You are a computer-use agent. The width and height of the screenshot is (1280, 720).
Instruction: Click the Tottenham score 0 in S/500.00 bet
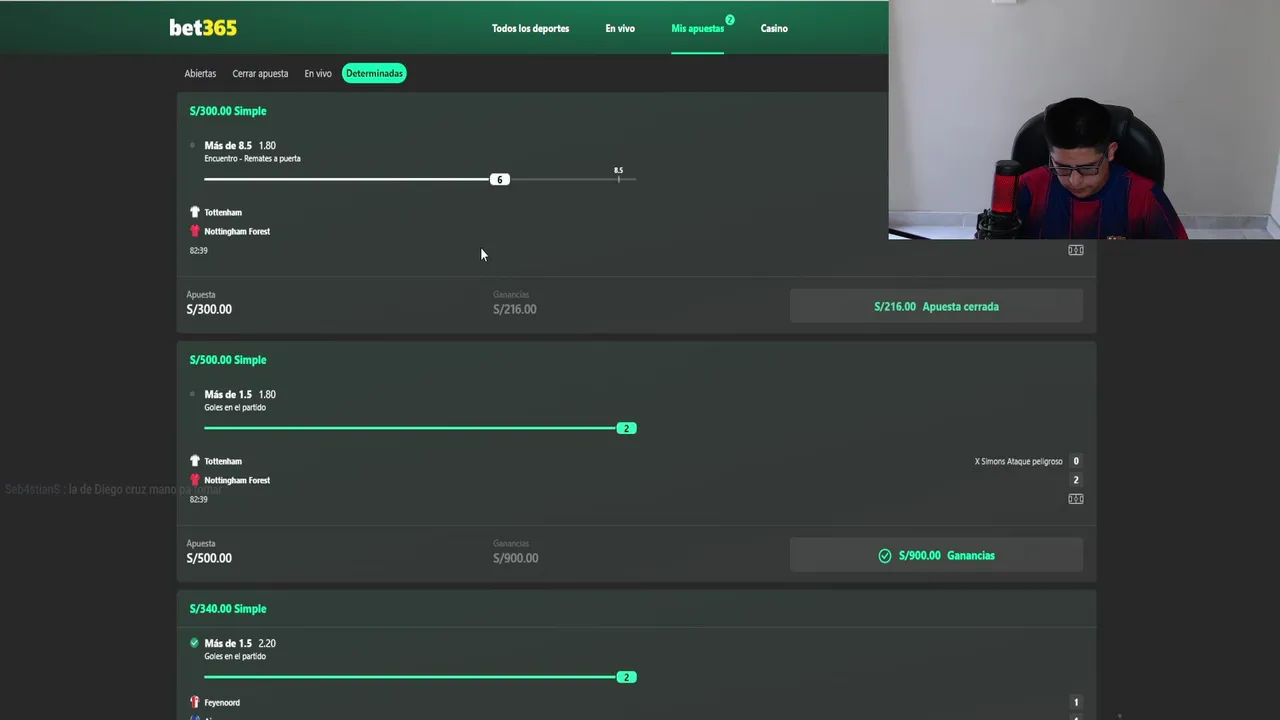(x=1076, y=461)
